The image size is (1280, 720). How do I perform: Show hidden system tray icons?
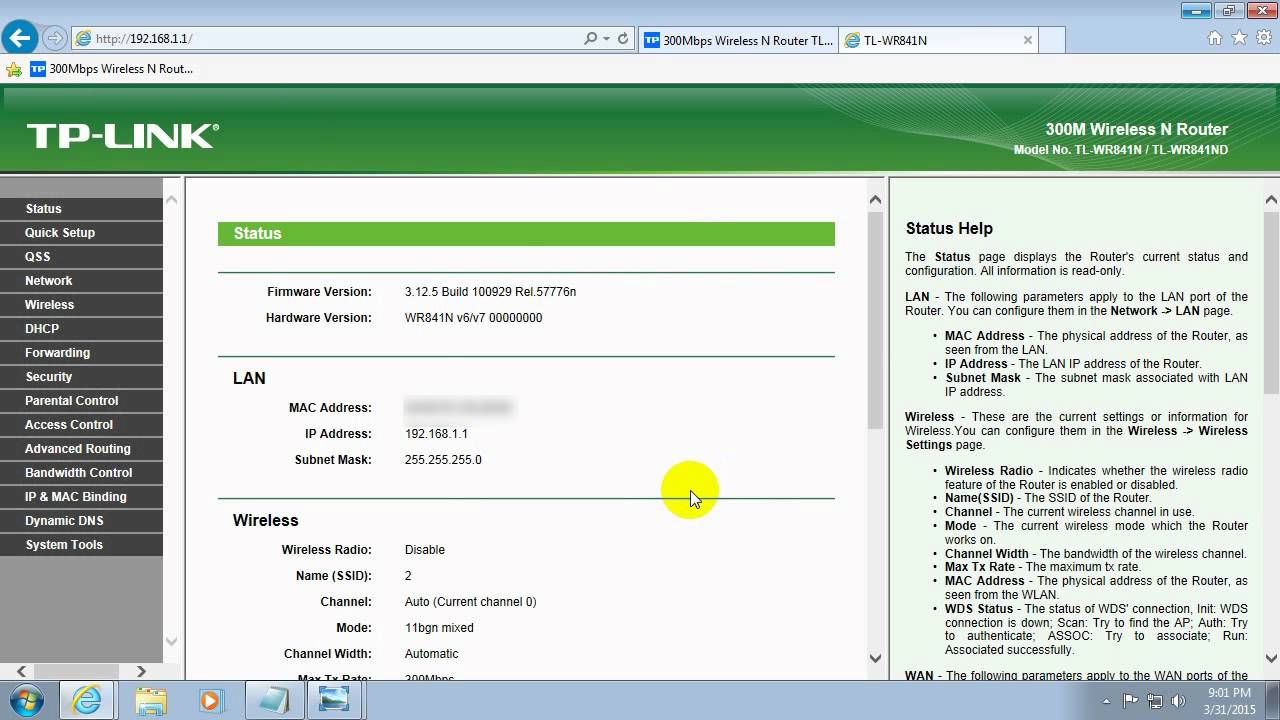1106,700
